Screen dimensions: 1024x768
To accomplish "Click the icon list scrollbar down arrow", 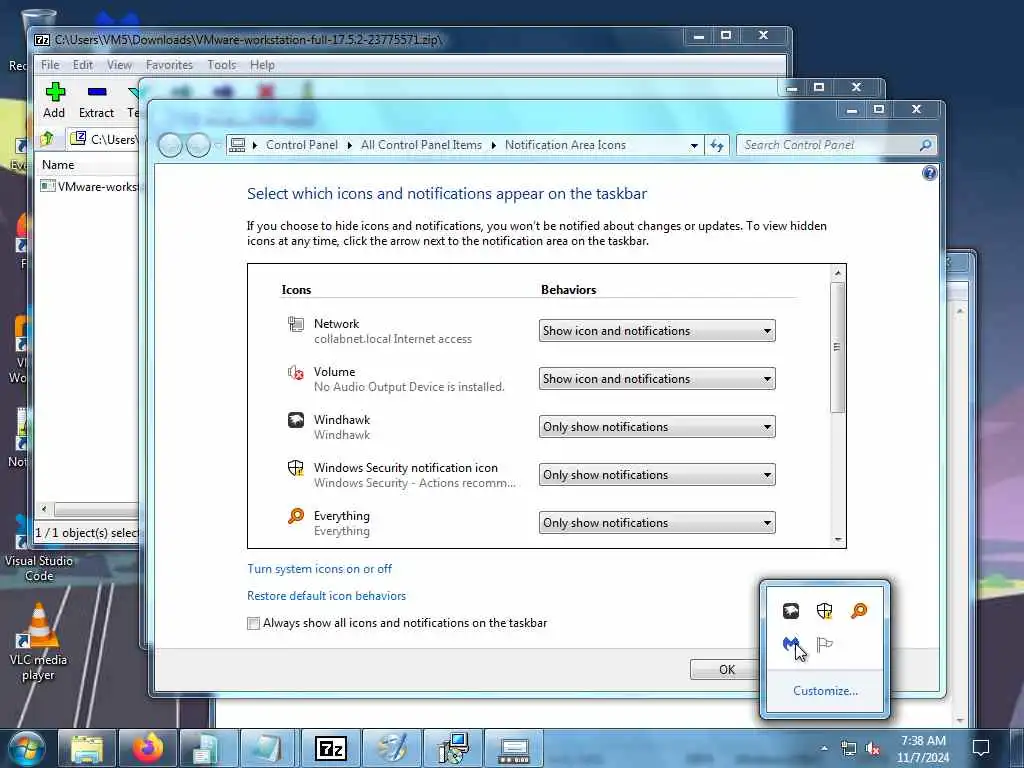I will [838, 540].
